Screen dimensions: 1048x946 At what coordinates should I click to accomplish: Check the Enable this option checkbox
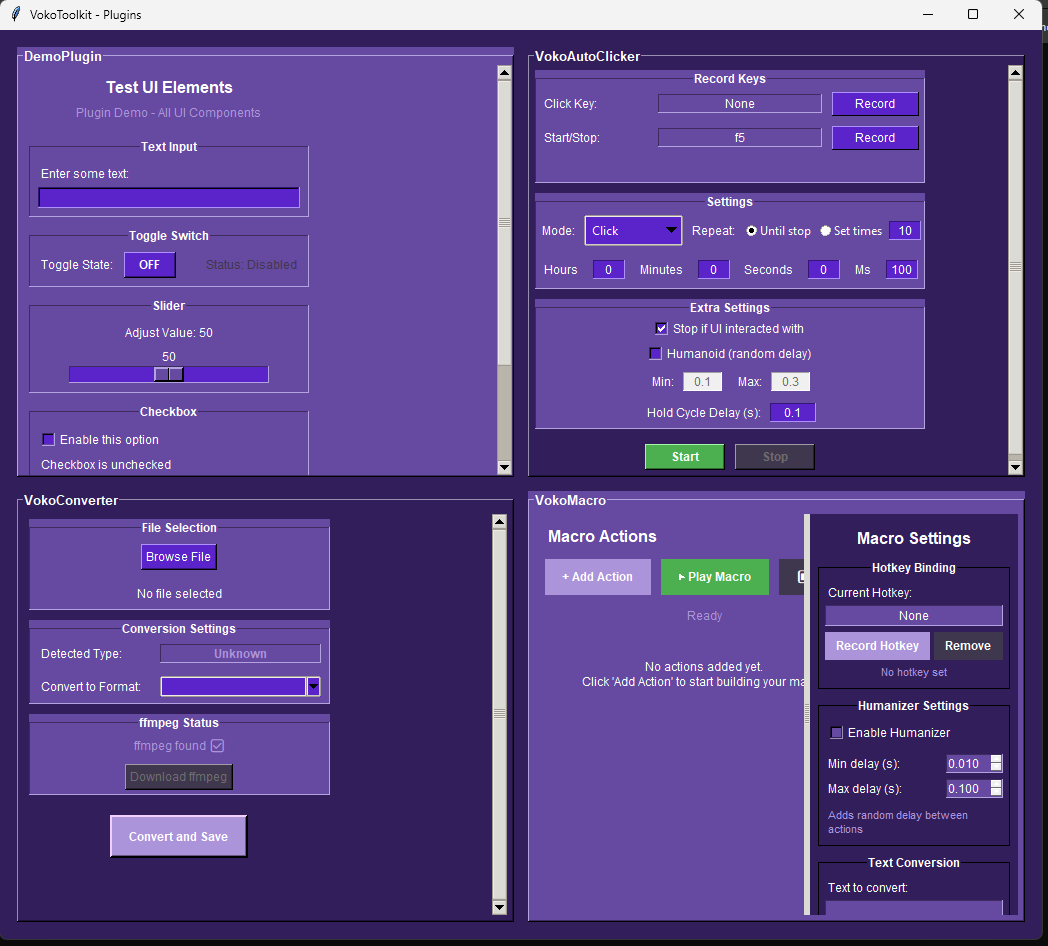(48, 439)
